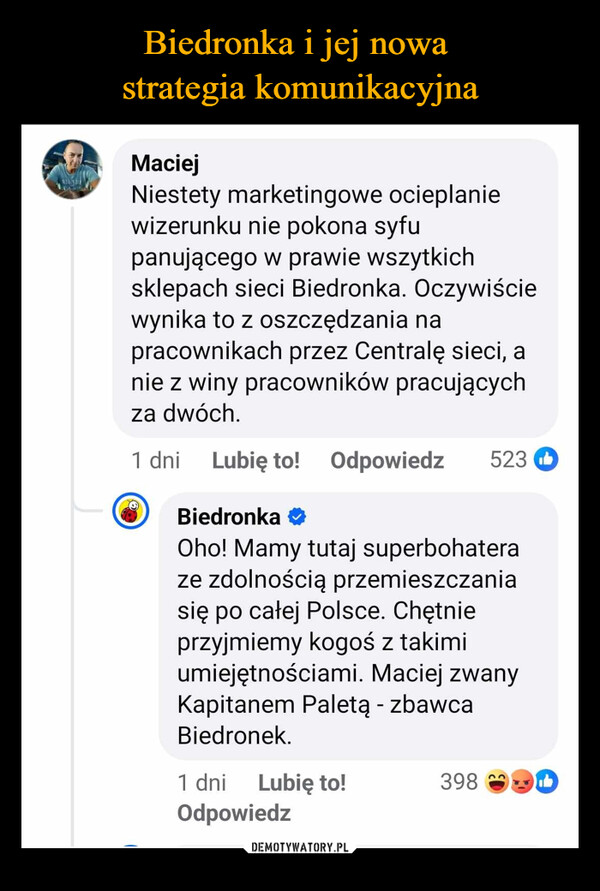This screenshot has width=600, height=891.
Task: Click the angry reaction emoji
Action: pyautogui.click(x=521, y=782)
